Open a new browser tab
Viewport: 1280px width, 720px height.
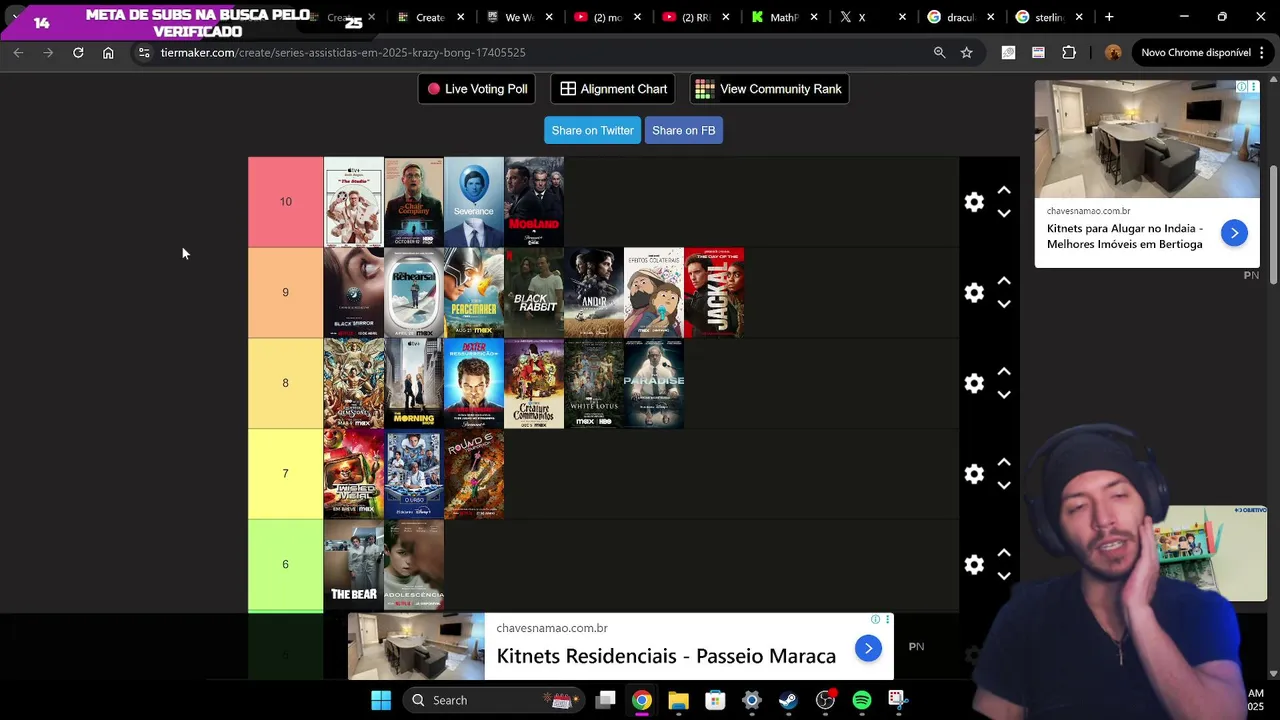tap(1109, 17)
